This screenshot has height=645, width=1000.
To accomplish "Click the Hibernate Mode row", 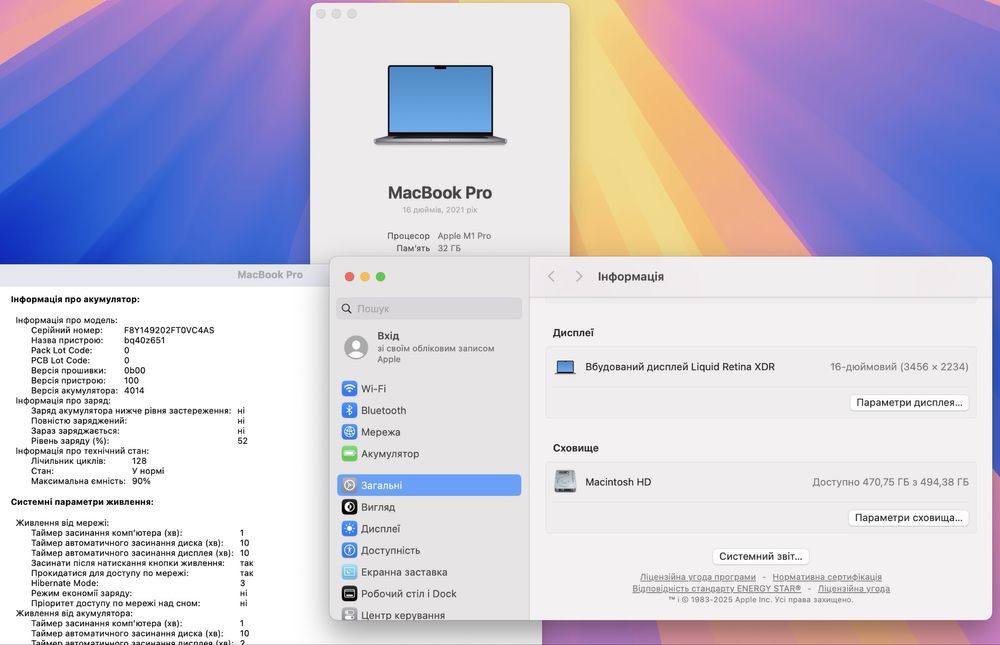I will 138,583.
